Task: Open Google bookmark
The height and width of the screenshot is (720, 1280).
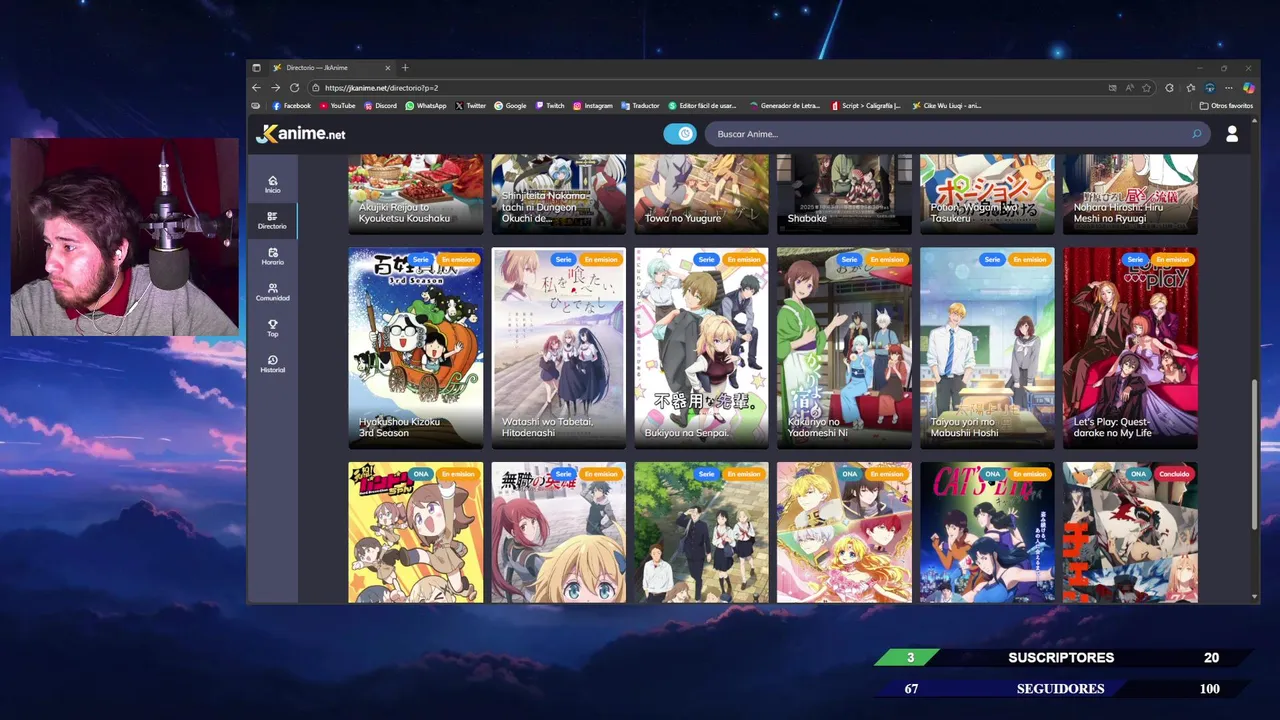Action: click(x=510, y=106)
